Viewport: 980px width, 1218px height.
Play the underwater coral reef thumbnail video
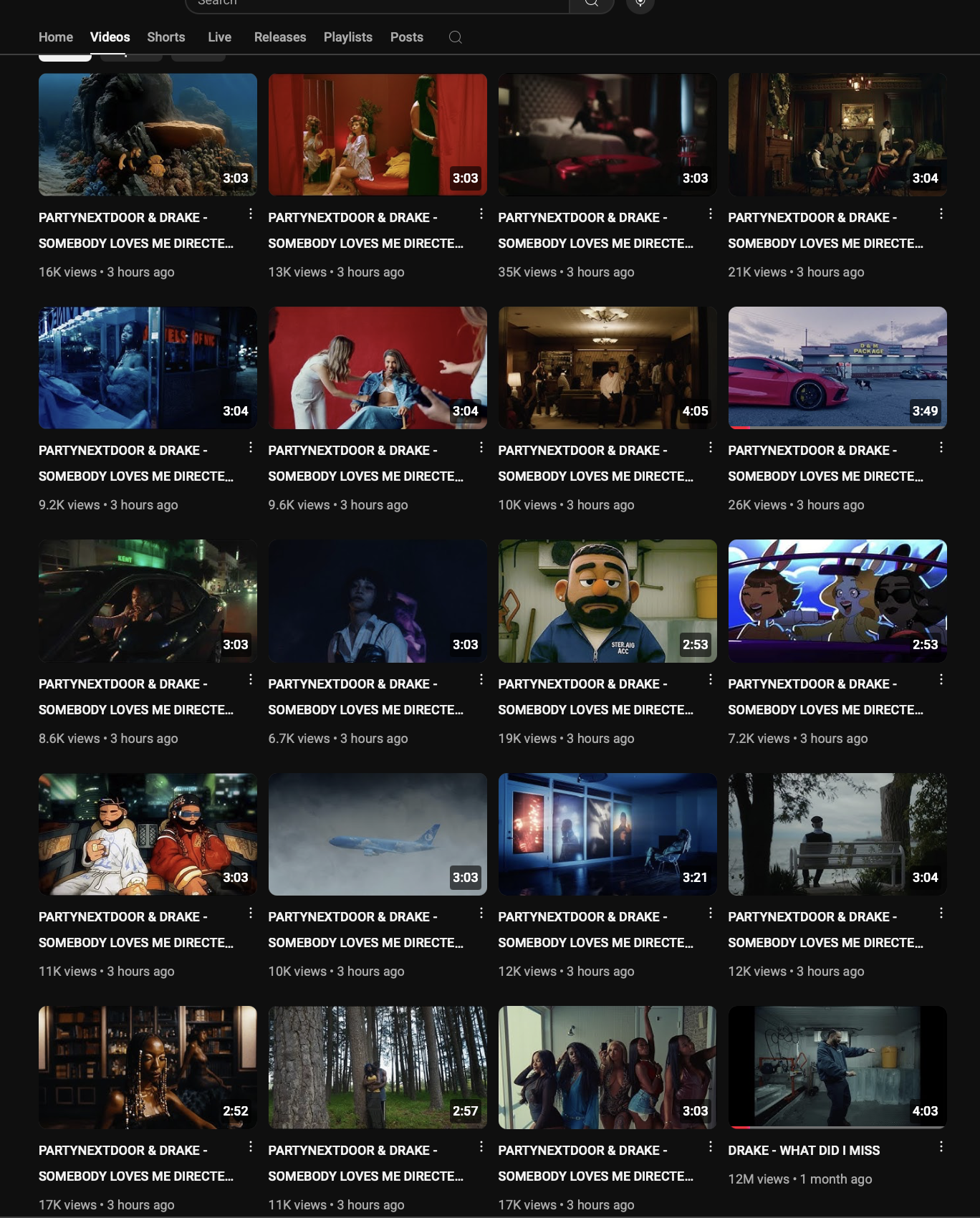(x=148, y=135)
